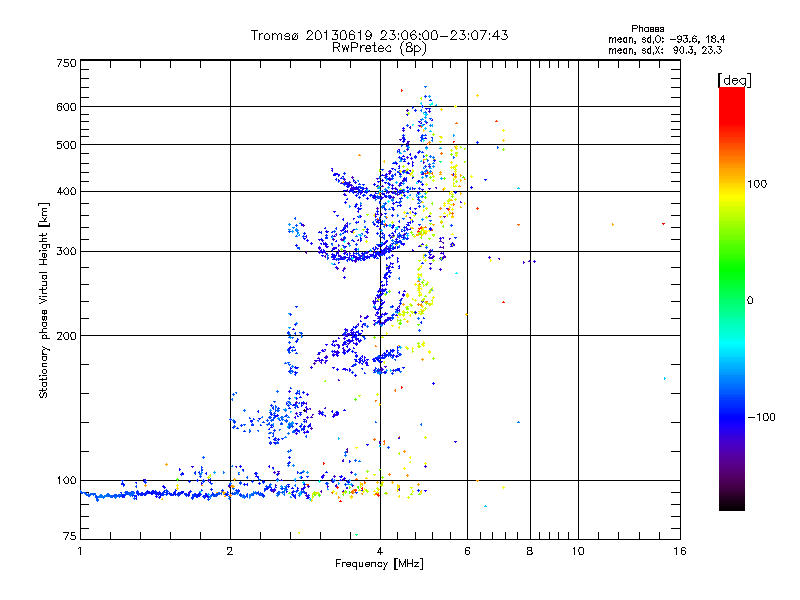Viewport: 800px width, 600px height.
Task: Select the 'RwPretec (8p)' subtitle text
Action: click(x=379, y=48)
